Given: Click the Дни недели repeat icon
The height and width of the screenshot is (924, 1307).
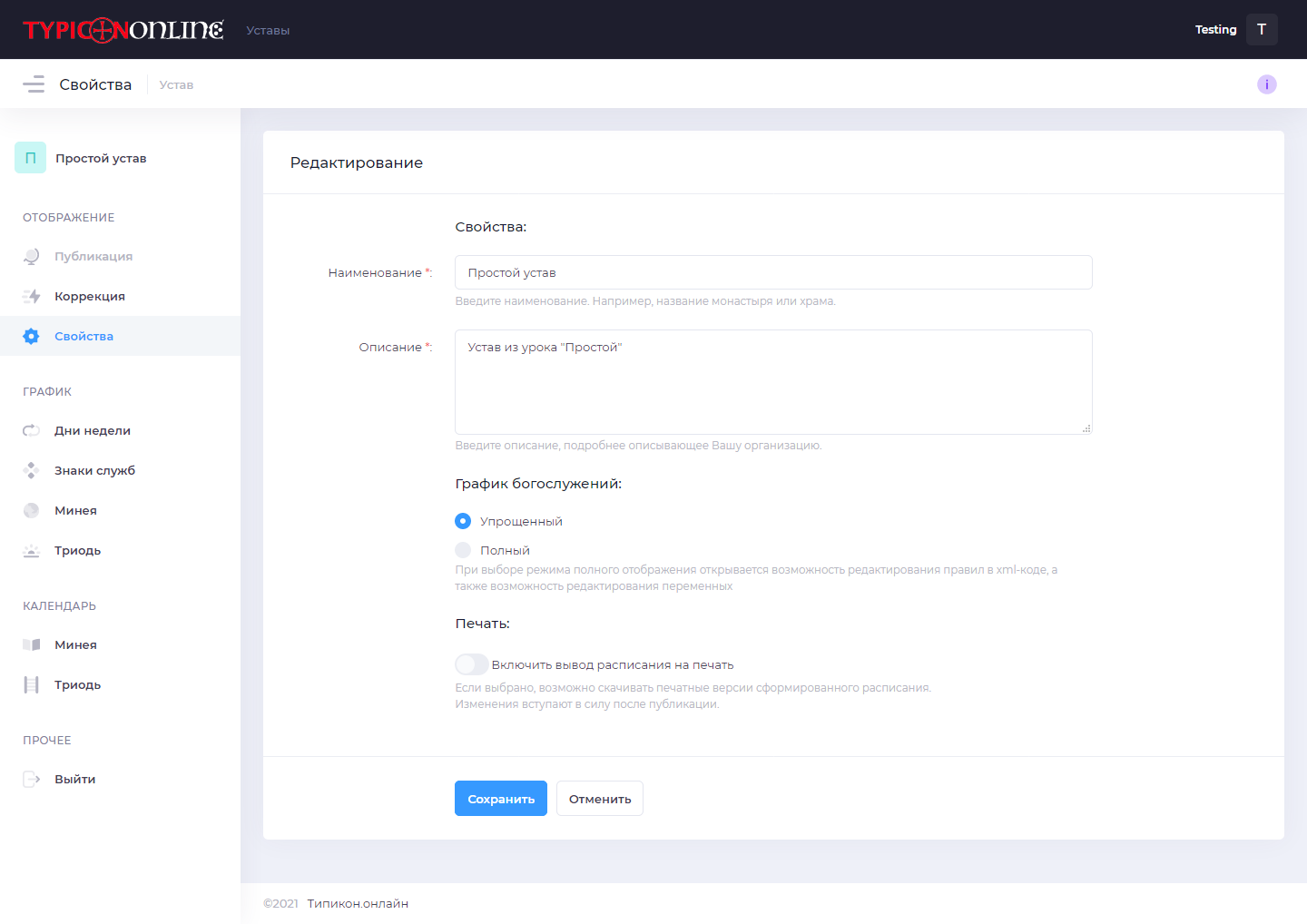Looking at the screenshot, I should click(32, 430).
